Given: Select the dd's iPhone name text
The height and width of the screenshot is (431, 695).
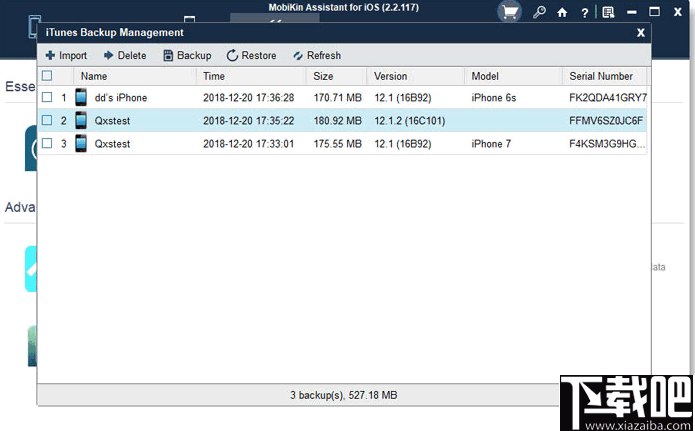Looking at the screenshot, I should [121, 98].
